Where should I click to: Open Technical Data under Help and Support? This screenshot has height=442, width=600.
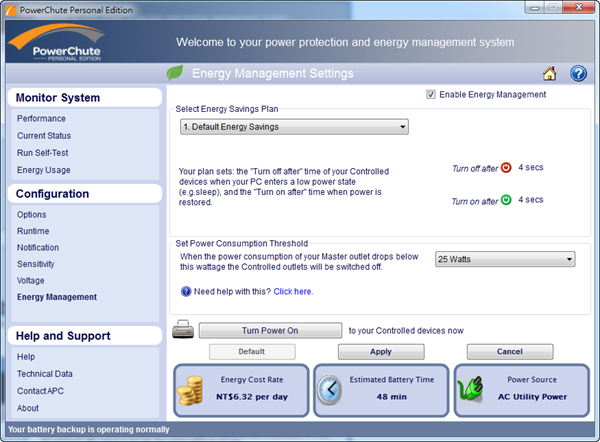[x=45, y=373]
